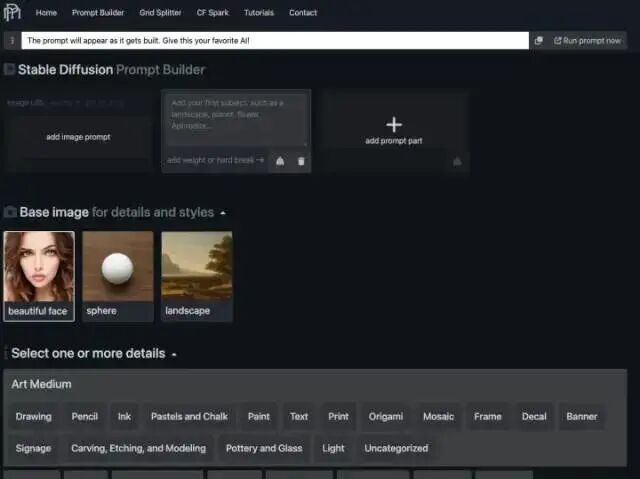Click the camera icon next to Base image
Screen dimensions: 640x479
(10, 212)
